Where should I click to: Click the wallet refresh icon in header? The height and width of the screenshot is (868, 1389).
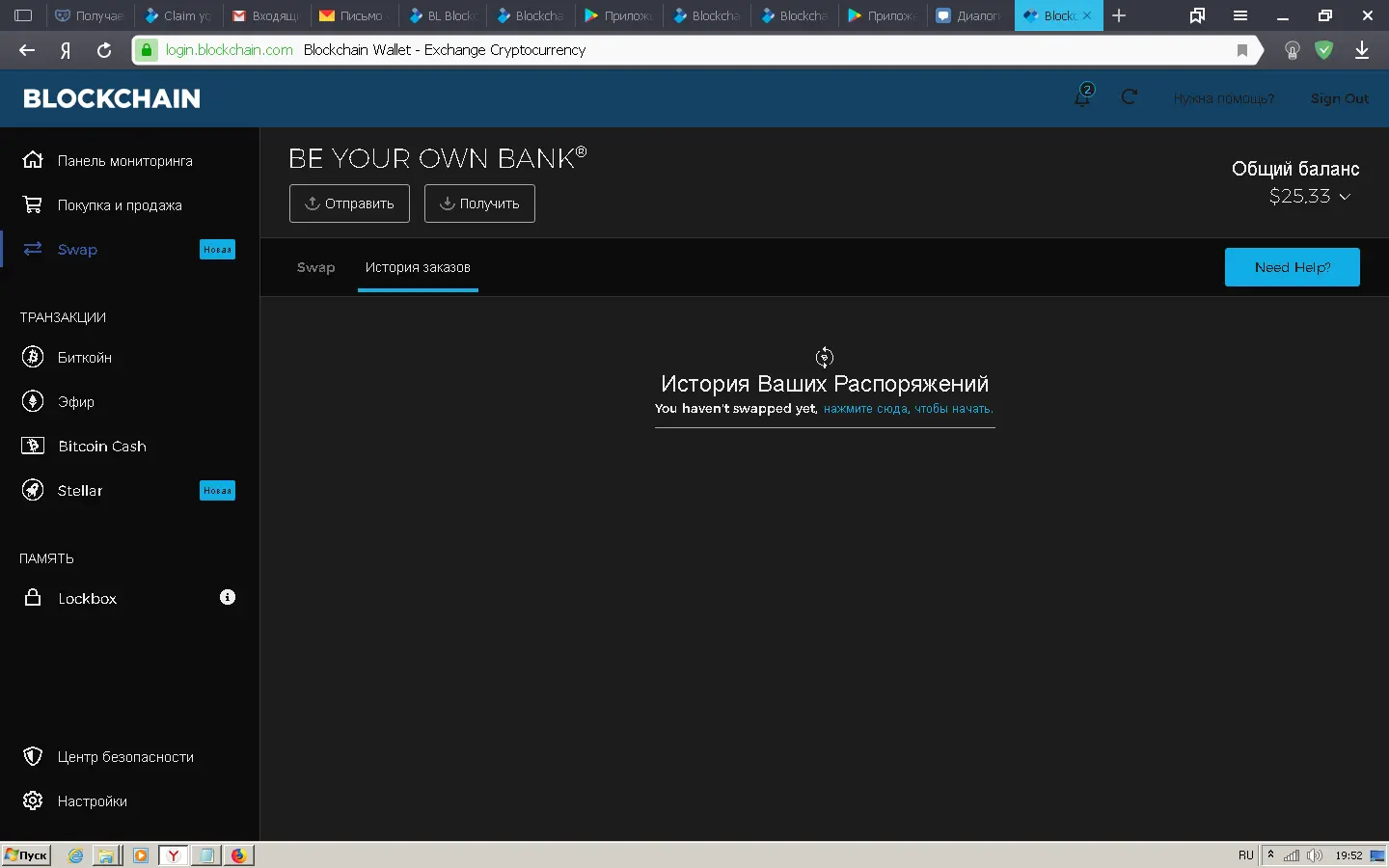[1130, 96]
